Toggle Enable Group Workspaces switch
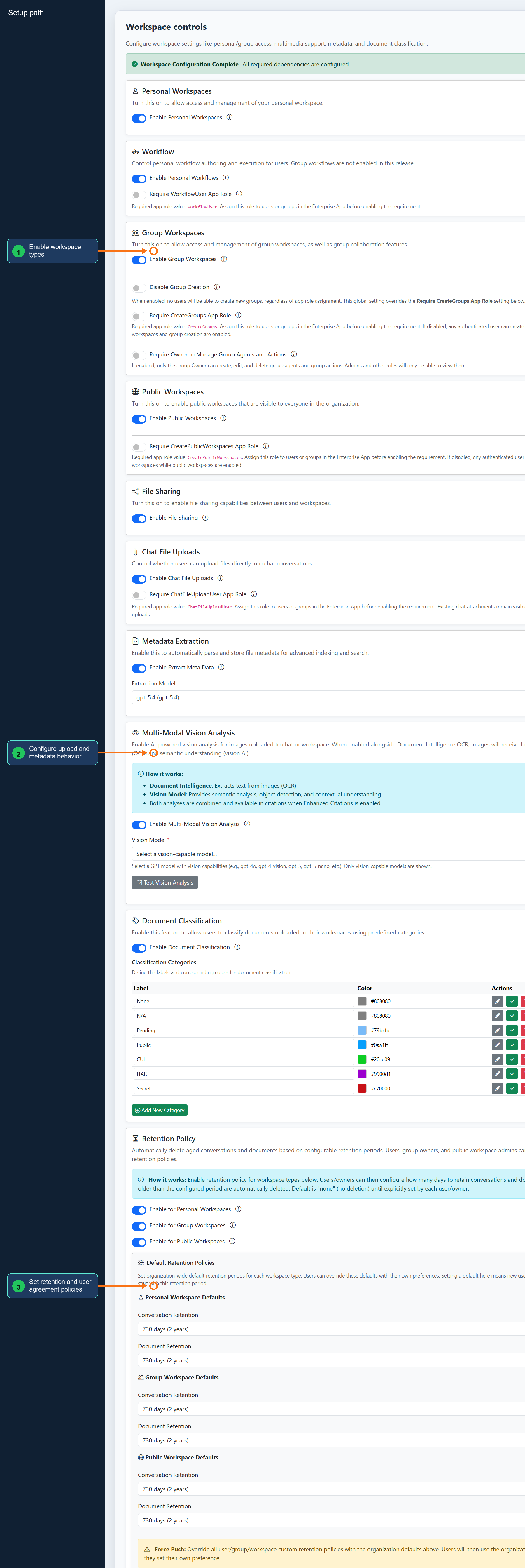Image resolution: width=525 pixels, height=1568 pixels. tap(139, 260)
